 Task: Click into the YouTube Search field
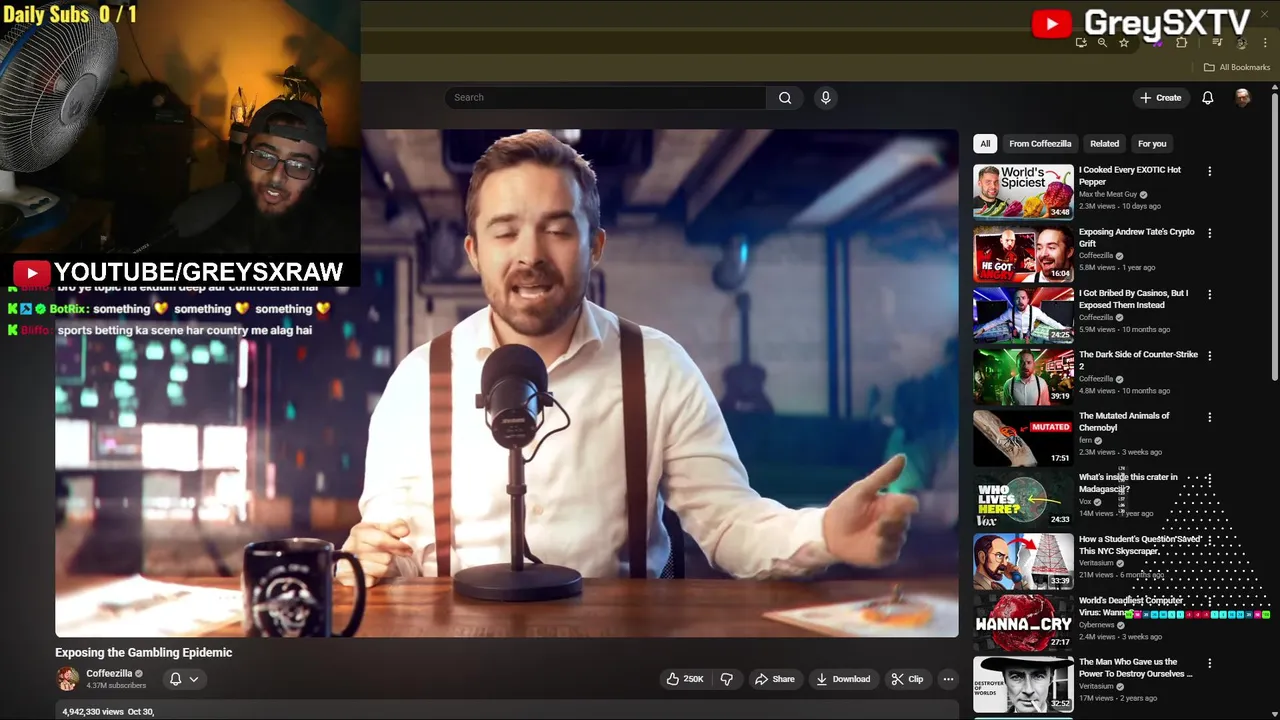pos(606,98)
